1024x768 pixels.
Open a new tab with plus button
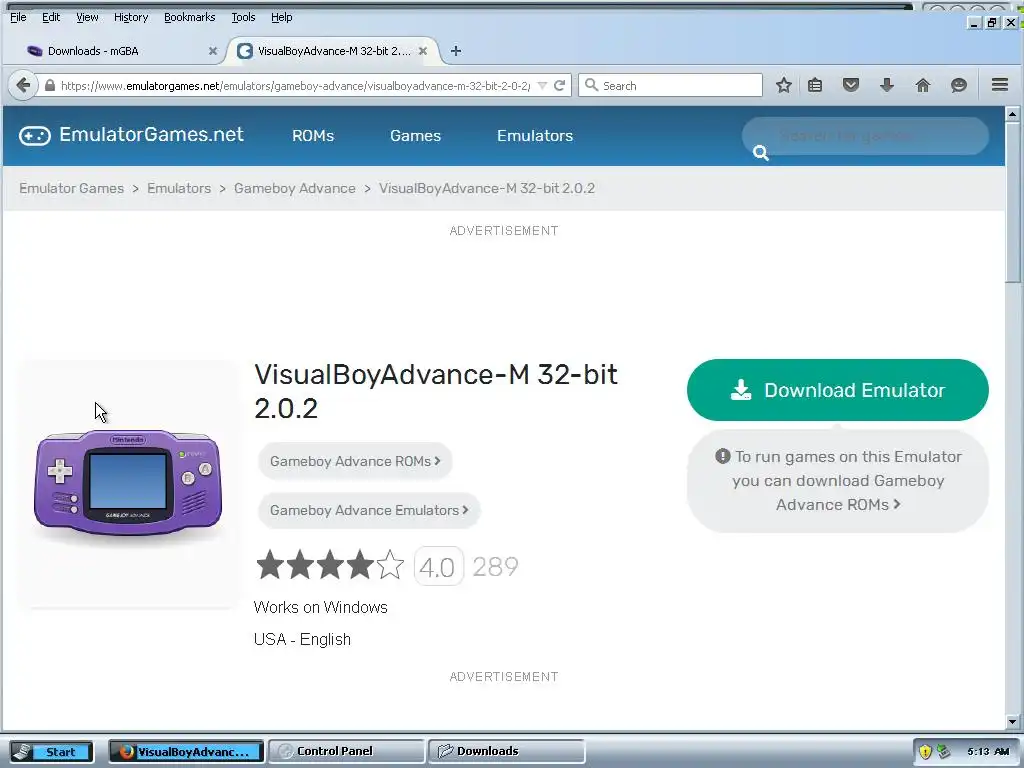[456, 51]
